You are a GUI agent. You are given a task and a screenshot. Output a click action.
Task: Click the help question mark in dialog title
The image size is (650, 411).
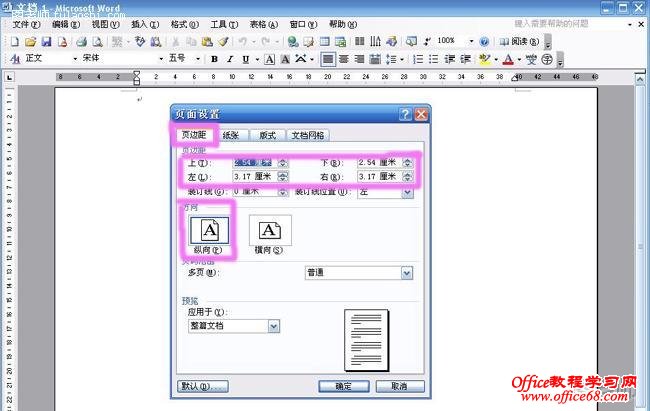(x=404, y=115)
